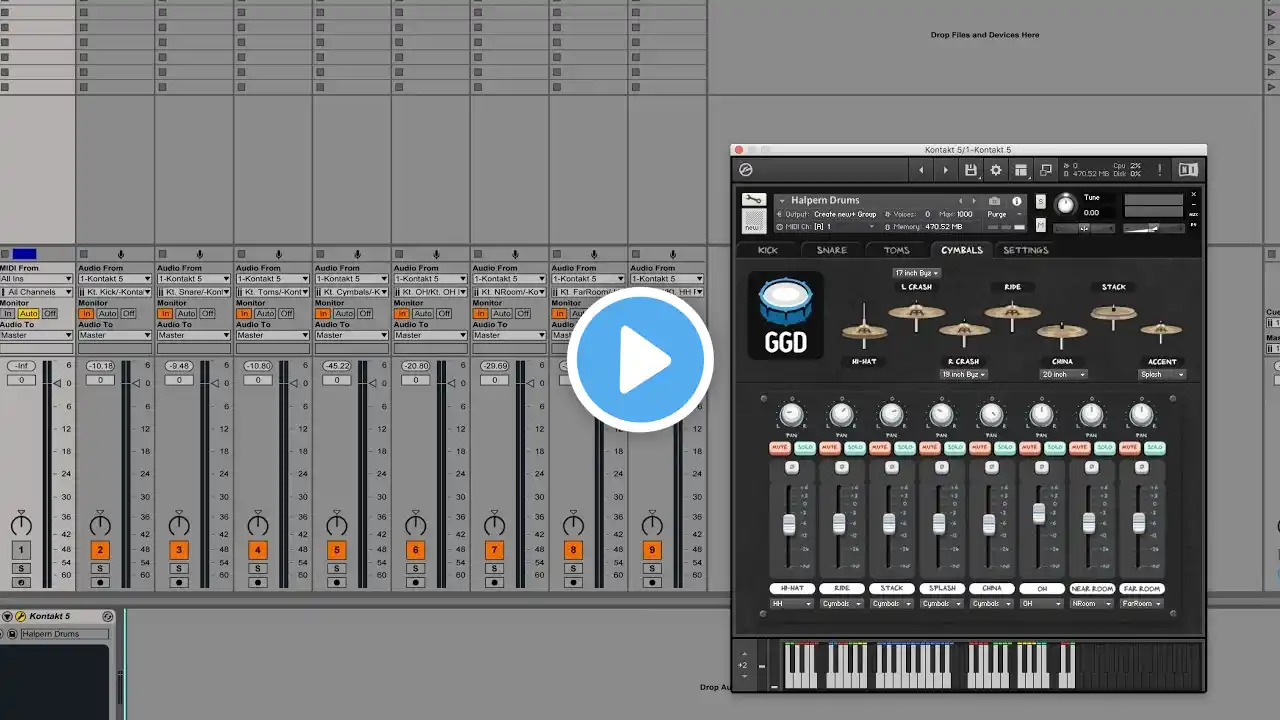Screen dimensions: 1280x720
Task: Solo the CHINA mixer channel
Action: point(1004,447)
